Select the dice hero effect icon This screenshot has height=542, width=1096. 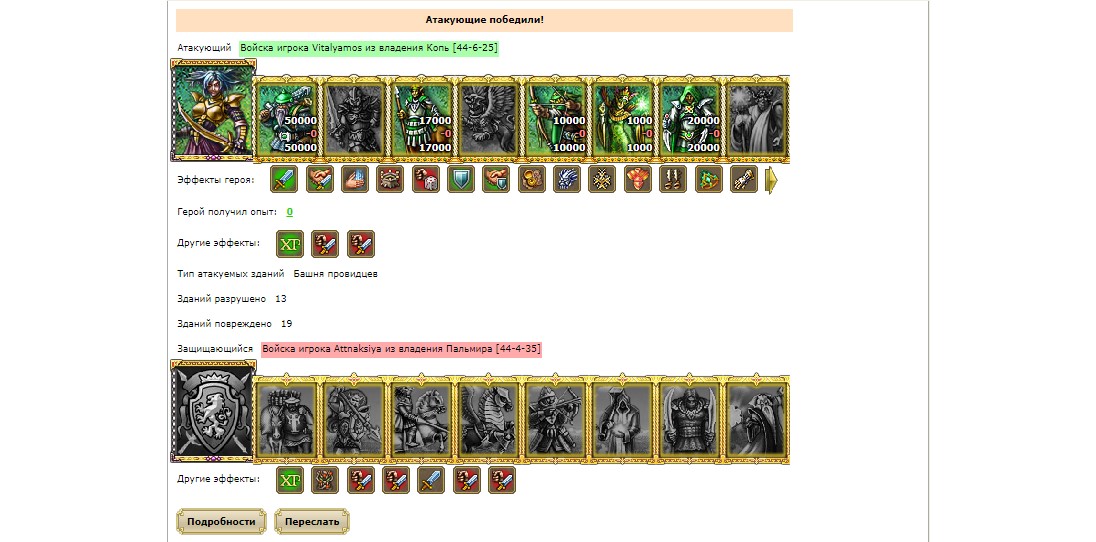pos(426,179)
